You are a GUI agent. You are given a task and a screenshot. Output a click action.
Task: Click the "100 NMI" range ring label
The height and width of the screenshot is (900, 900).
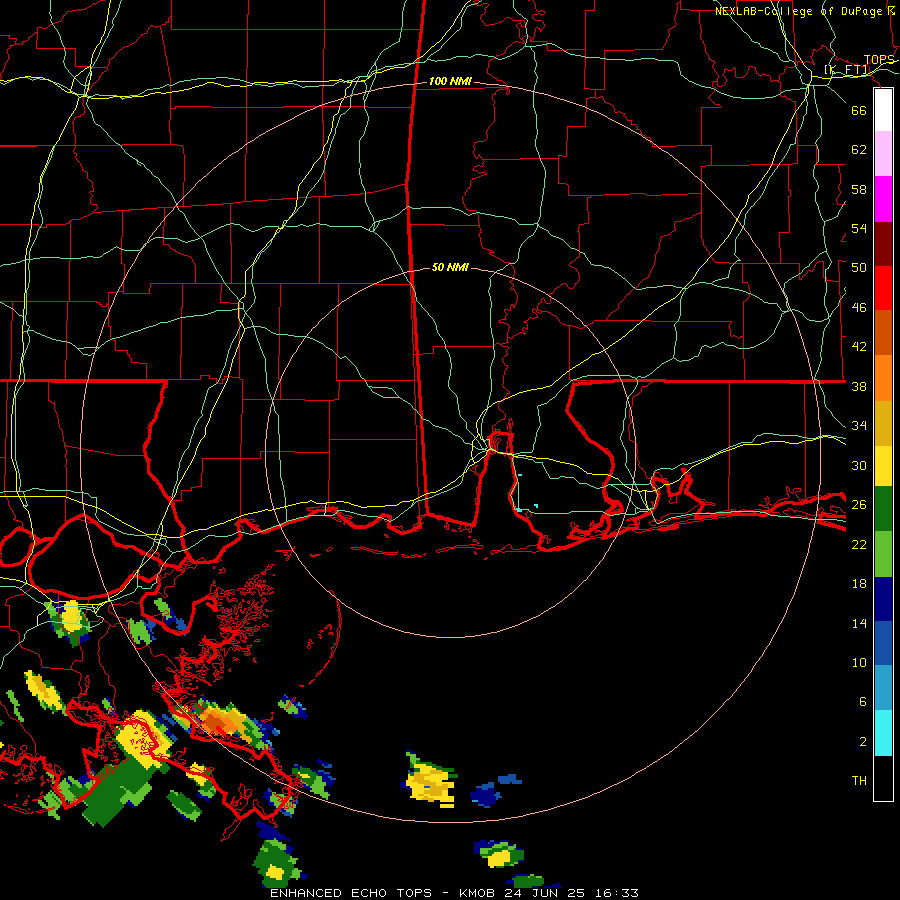(x=450, y=82)
